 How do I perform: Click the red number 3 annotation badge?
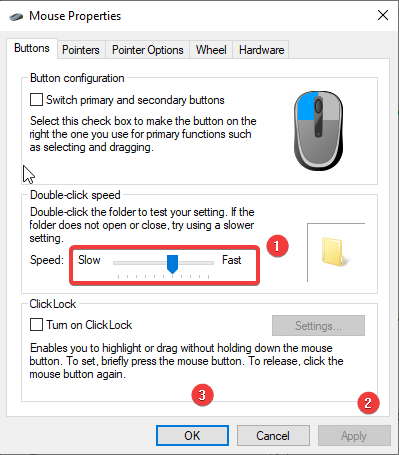point(202,395)
